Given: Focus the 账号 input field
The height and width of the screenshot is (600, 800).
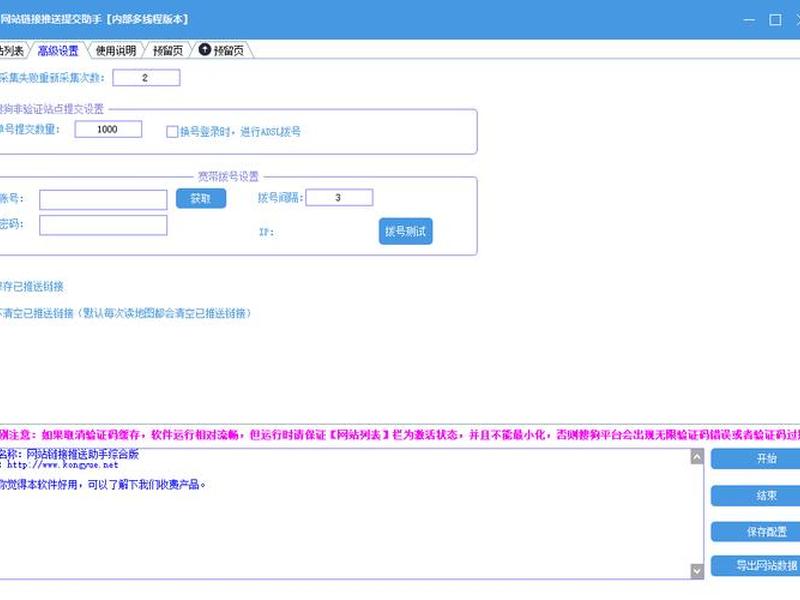Looking at the screenshot, I should 103,199.
